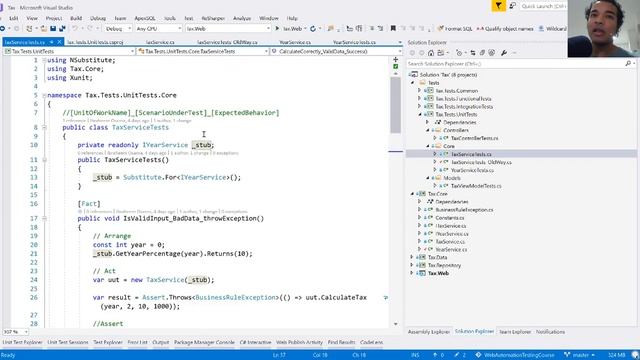Collapse the TaxServiceTests class outline region

(x=44, y=127)
